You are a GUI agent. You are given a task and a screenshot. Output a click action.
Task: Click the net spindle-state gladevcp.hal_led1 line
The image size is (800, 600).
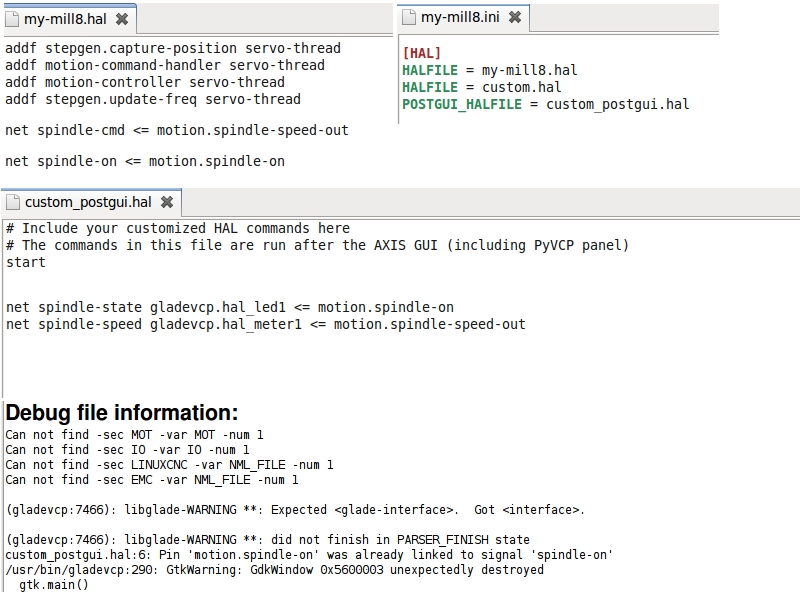click(x=230, y=307)
